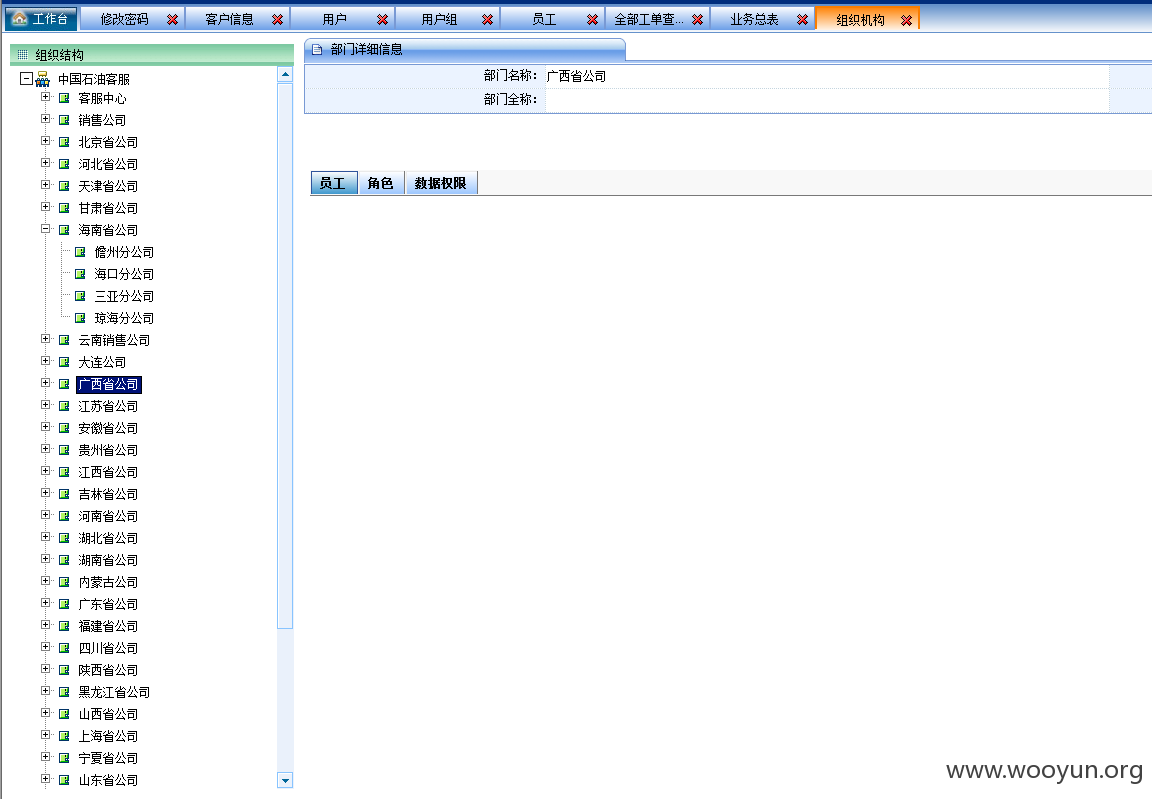Viewport: 1152px width, 799px height.
Task: Click the department icon beside 贵州省公司
Action: [64, 450]
